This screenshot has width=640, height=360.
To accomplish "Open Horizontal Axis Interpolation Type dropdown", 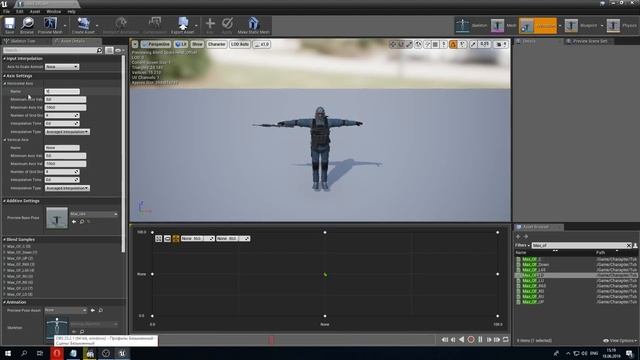I will (67, 132).
